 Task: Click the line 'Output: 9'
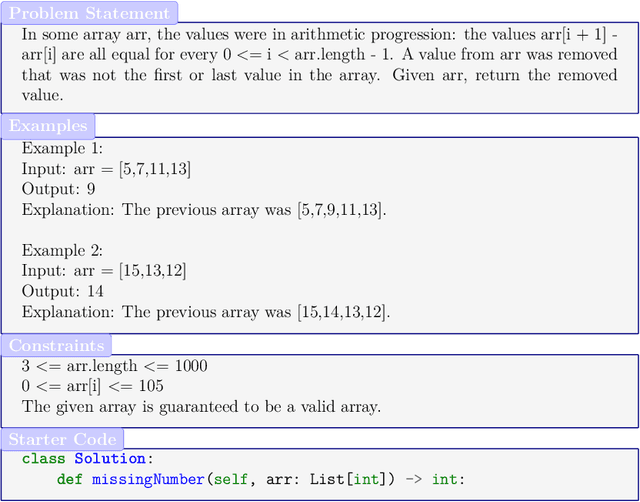pos(58,189)
